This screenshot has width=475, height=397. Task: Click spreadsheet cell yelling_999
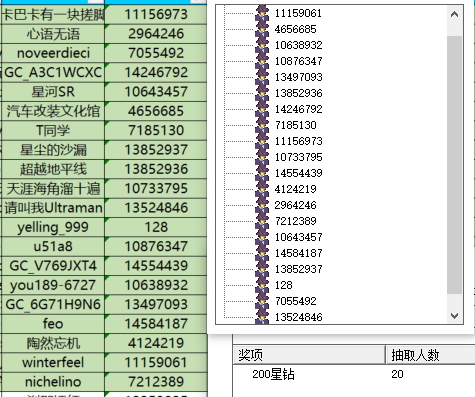(x=53, y=227)
